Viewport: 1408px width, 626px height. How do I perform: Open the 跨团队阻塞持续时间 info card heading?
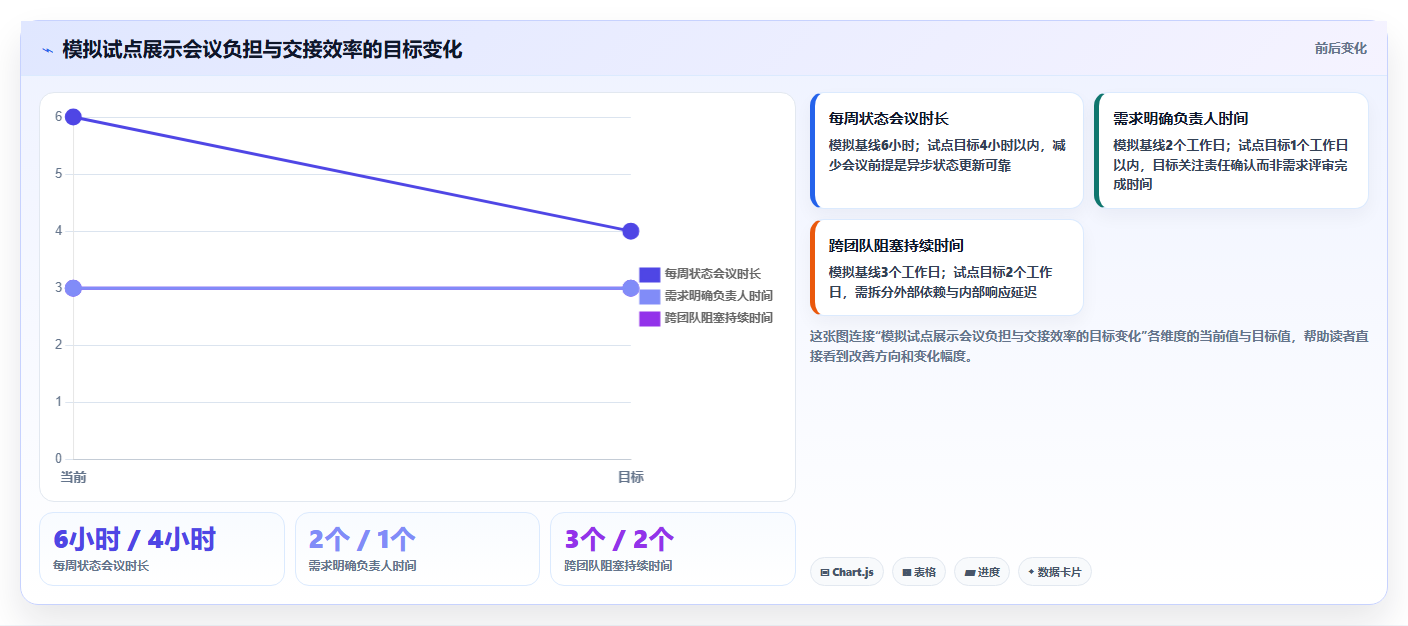tap(897, 245)
